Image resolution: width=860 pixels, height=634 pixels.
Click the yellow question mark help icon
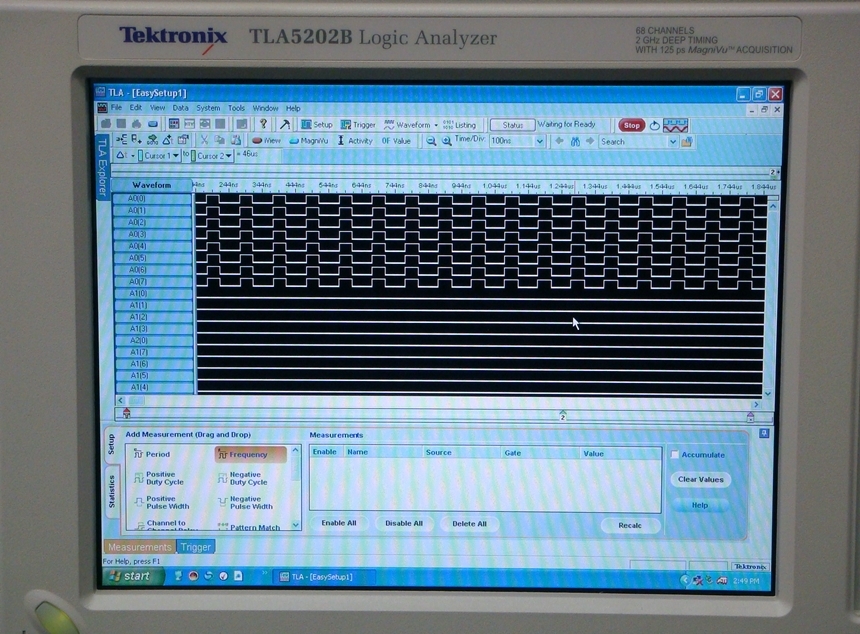coord(263,124)
